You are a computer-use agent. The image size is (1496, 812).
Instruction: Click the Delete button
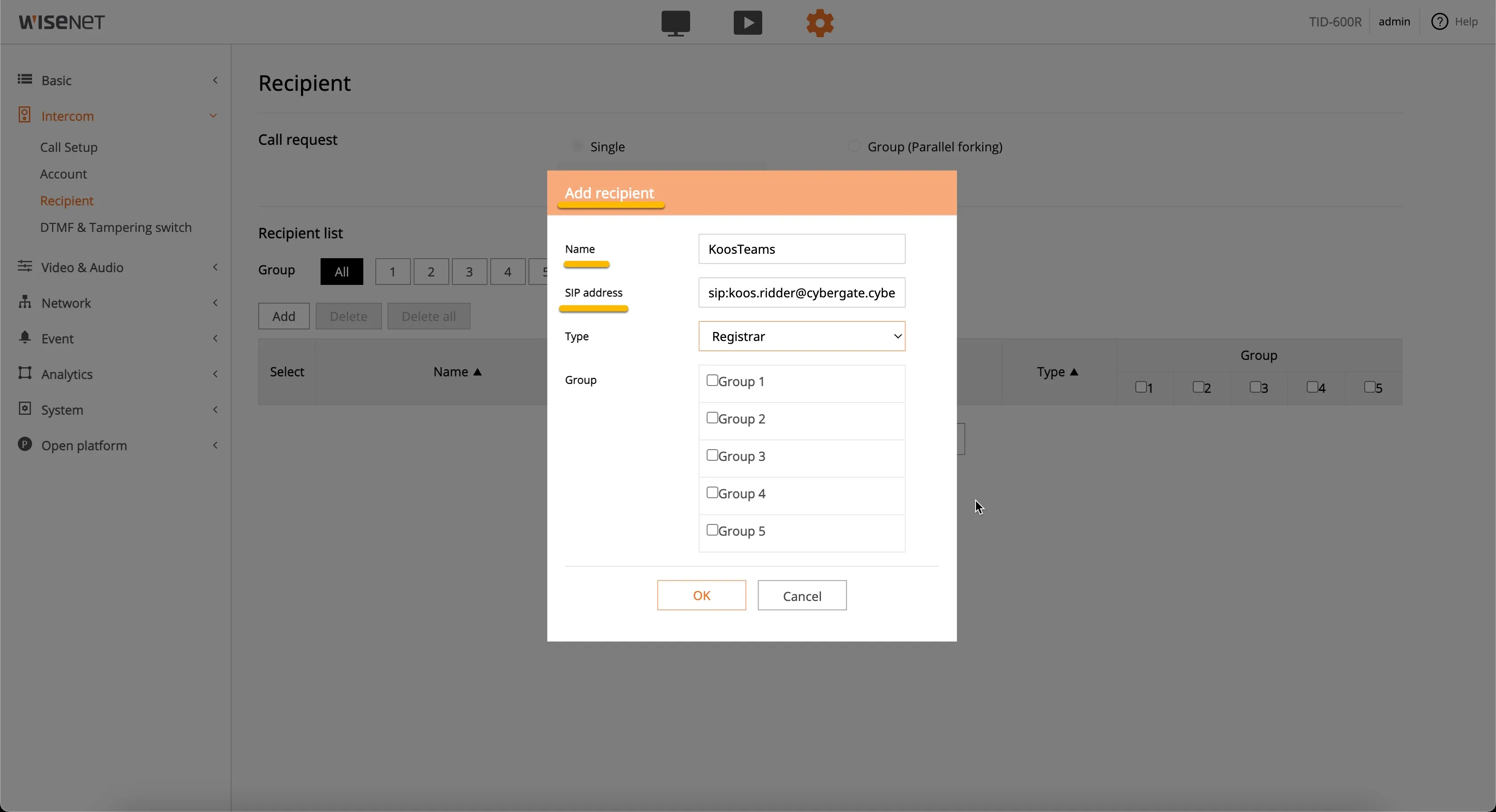point(349,317)
